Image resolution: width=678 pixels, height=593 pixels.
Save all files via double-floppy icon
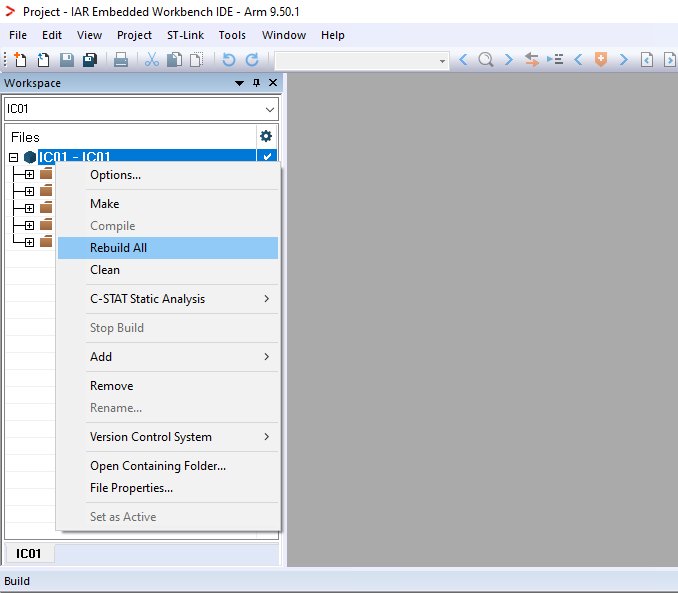point(90,59)
